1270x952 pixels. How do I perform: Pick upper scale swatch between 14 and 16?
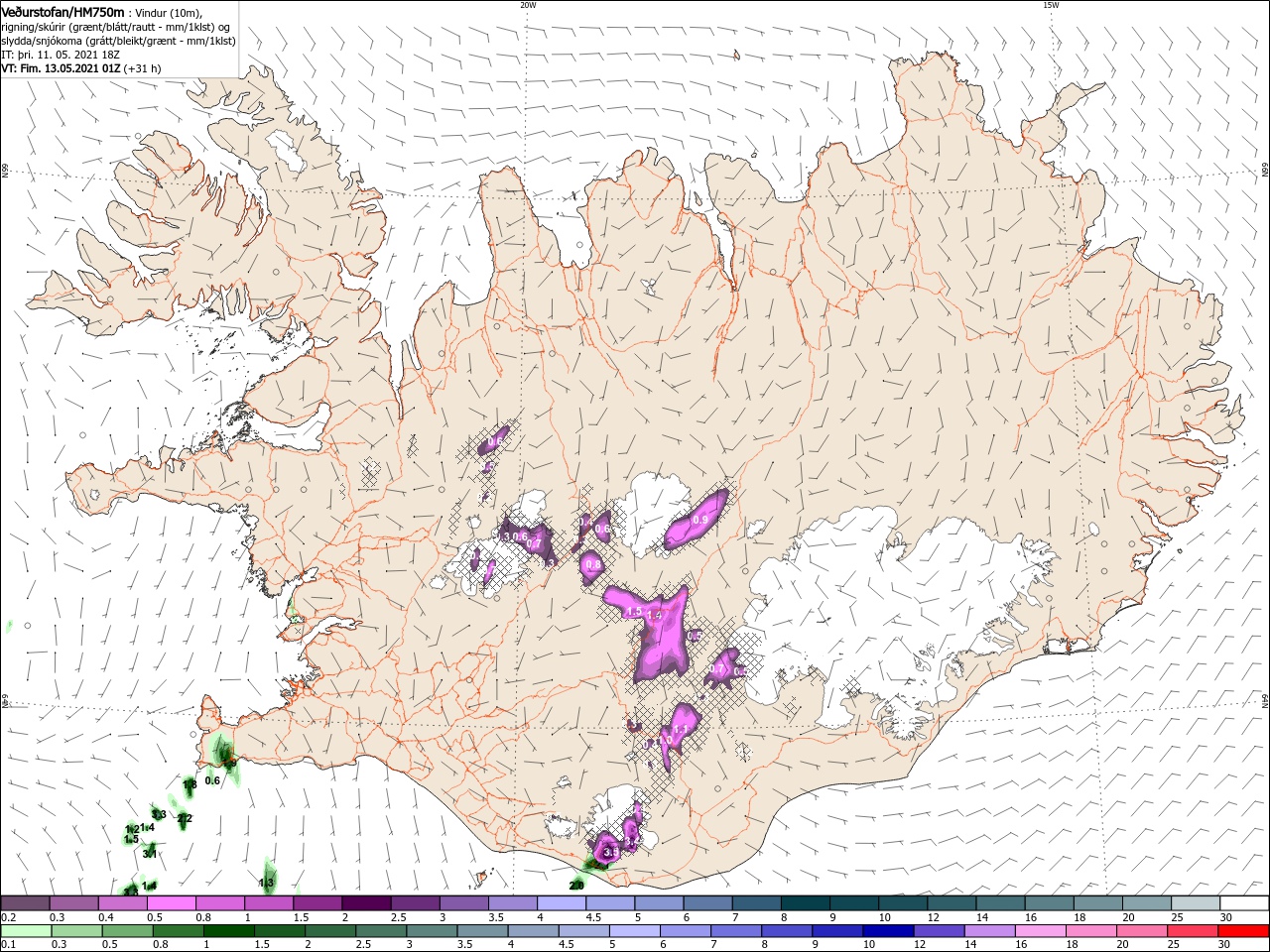[x=1000, y=902]
